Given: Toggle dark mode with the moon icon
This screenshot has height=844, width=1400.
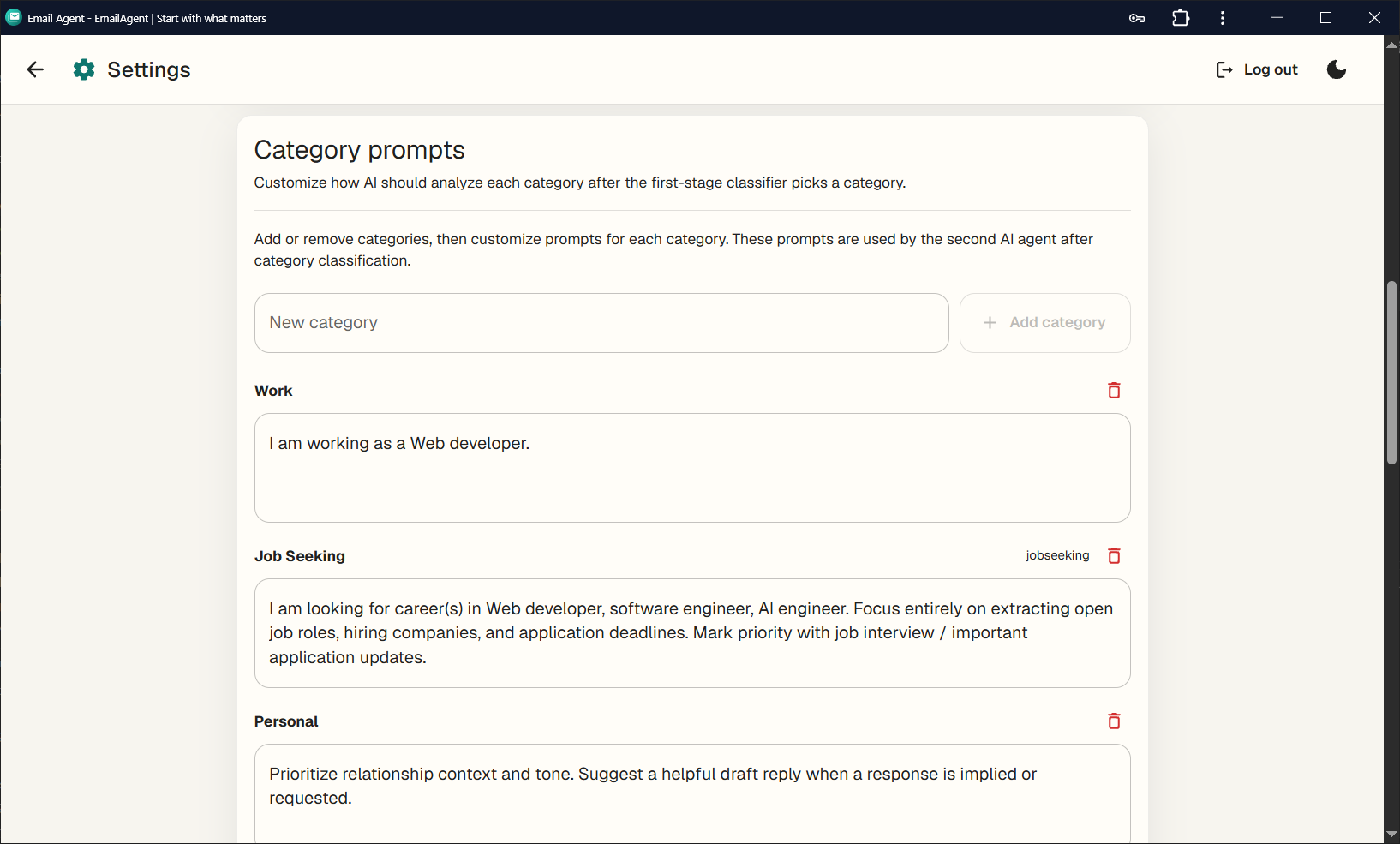Looking at the screenshot, I should (x=1337, y=69).
